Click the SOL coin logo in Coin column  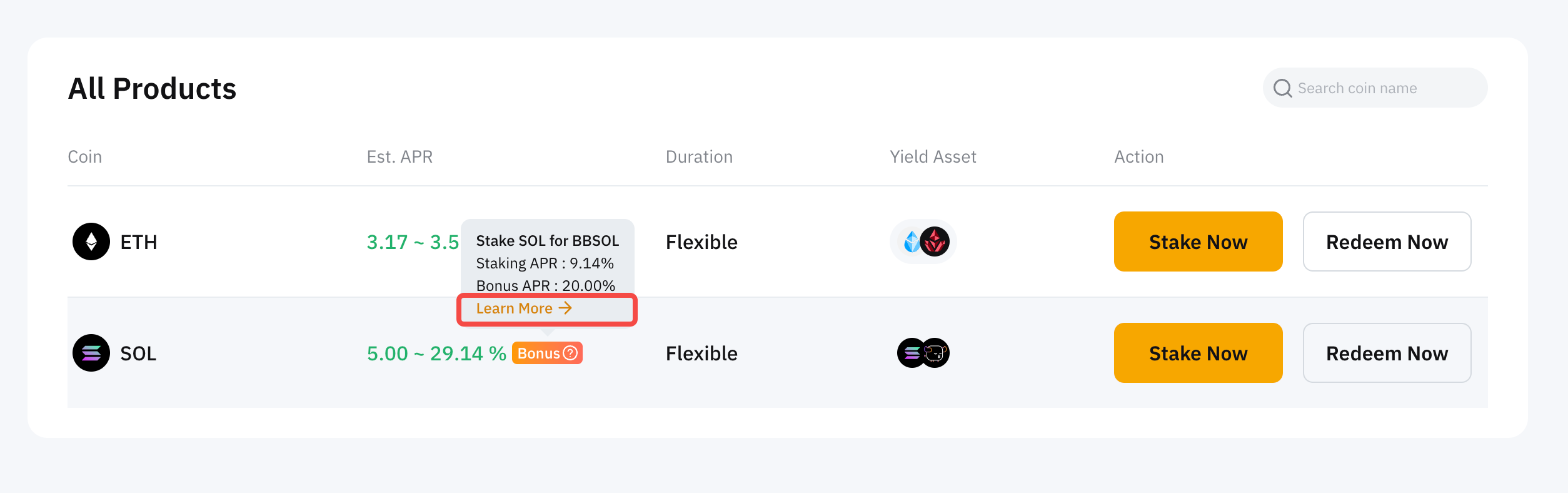click(91, 353)
